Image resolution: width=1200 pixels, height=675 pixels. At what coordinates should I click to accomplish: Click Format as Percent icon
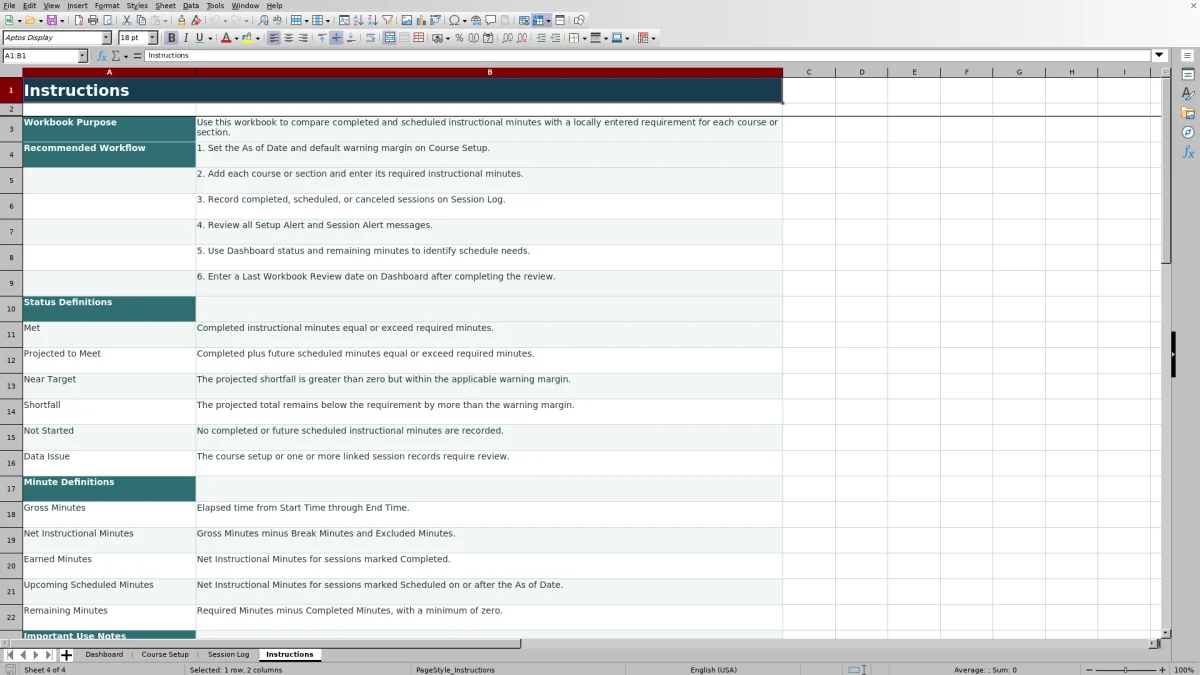point(459,38)
